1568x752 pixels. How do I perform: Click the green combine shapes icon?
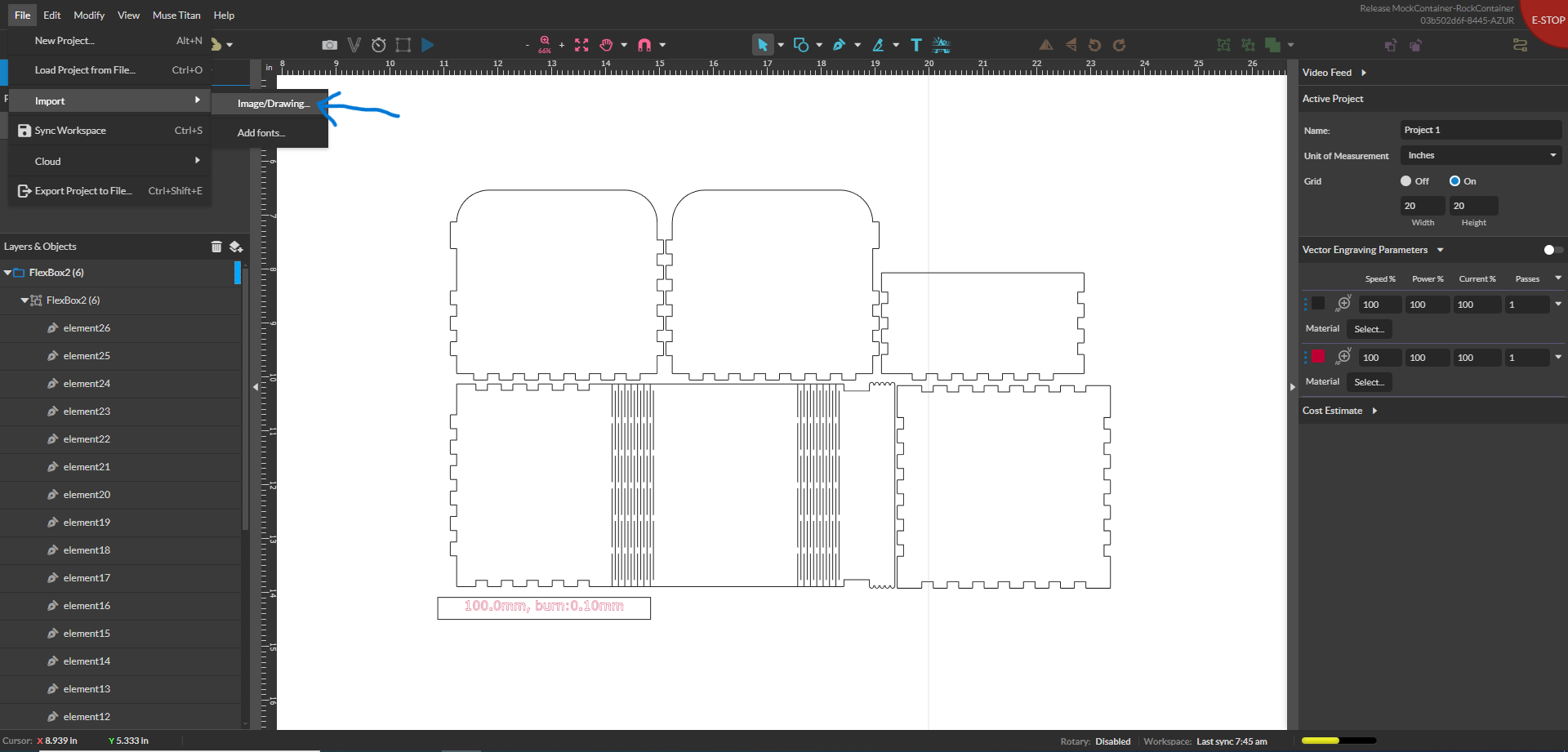1272,45
